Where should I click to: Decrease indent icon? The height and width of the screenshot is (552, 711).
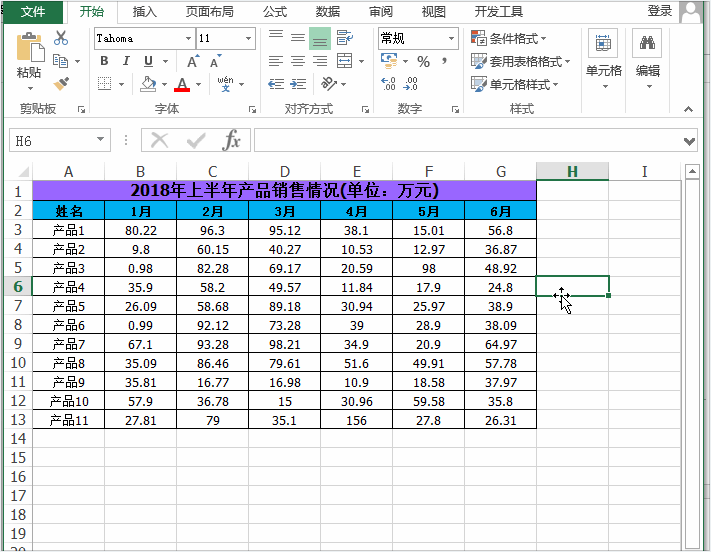276,84
